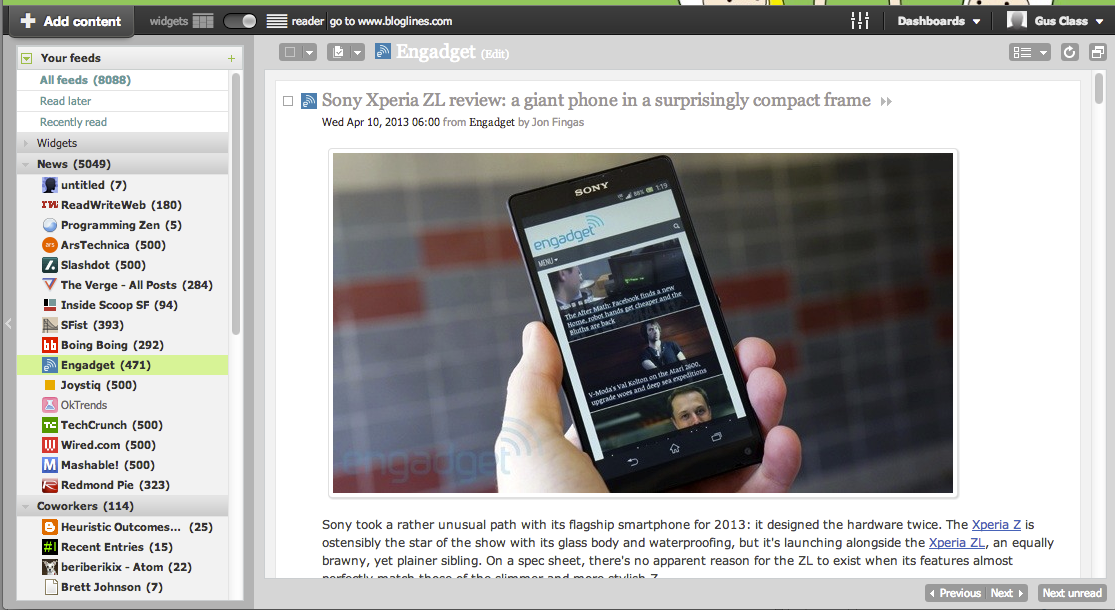Open the Gus Class account menu
Image resolution: width=1115 pixels, height=610 pixels.
(x=1068, y=21)
